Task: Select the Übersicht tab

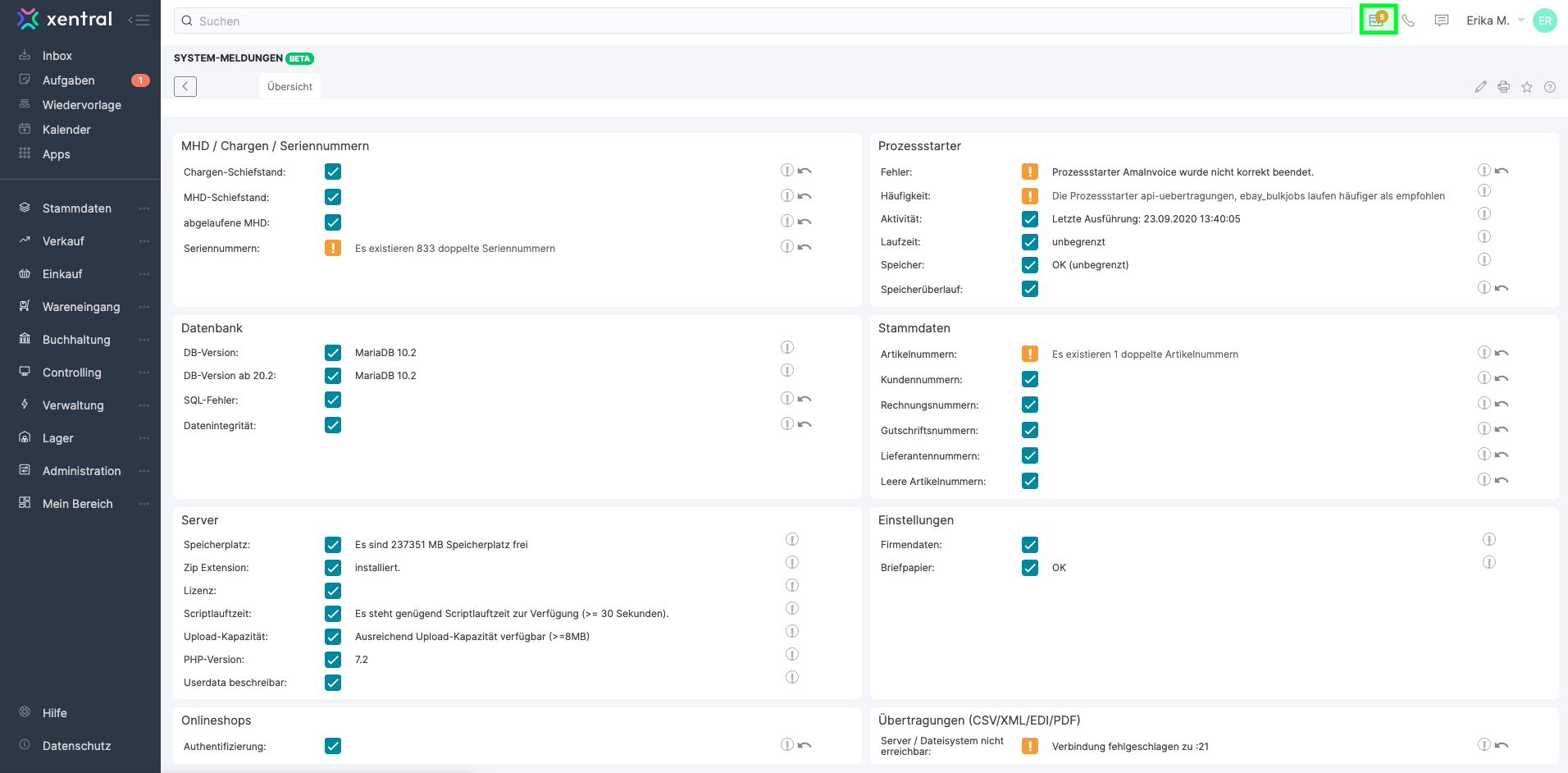Action: pos(289,87)
